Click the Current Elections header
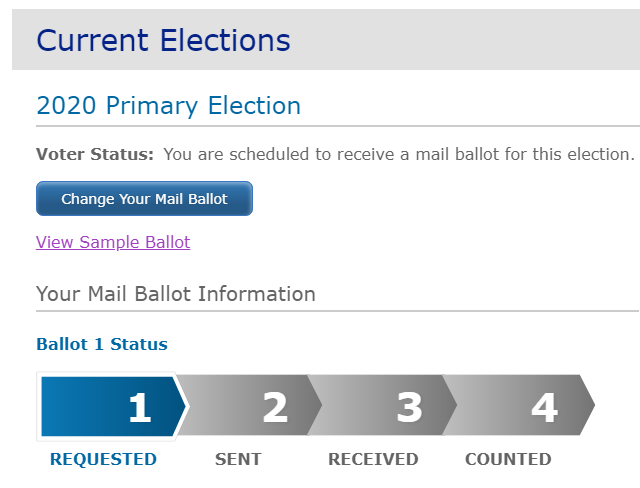 (163, 40)
